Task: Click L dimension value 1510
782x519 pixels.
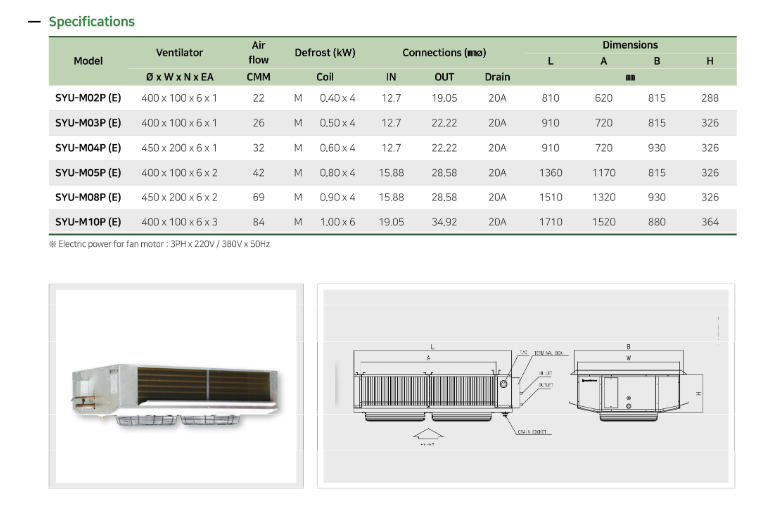Action: (x=550, y=197)
